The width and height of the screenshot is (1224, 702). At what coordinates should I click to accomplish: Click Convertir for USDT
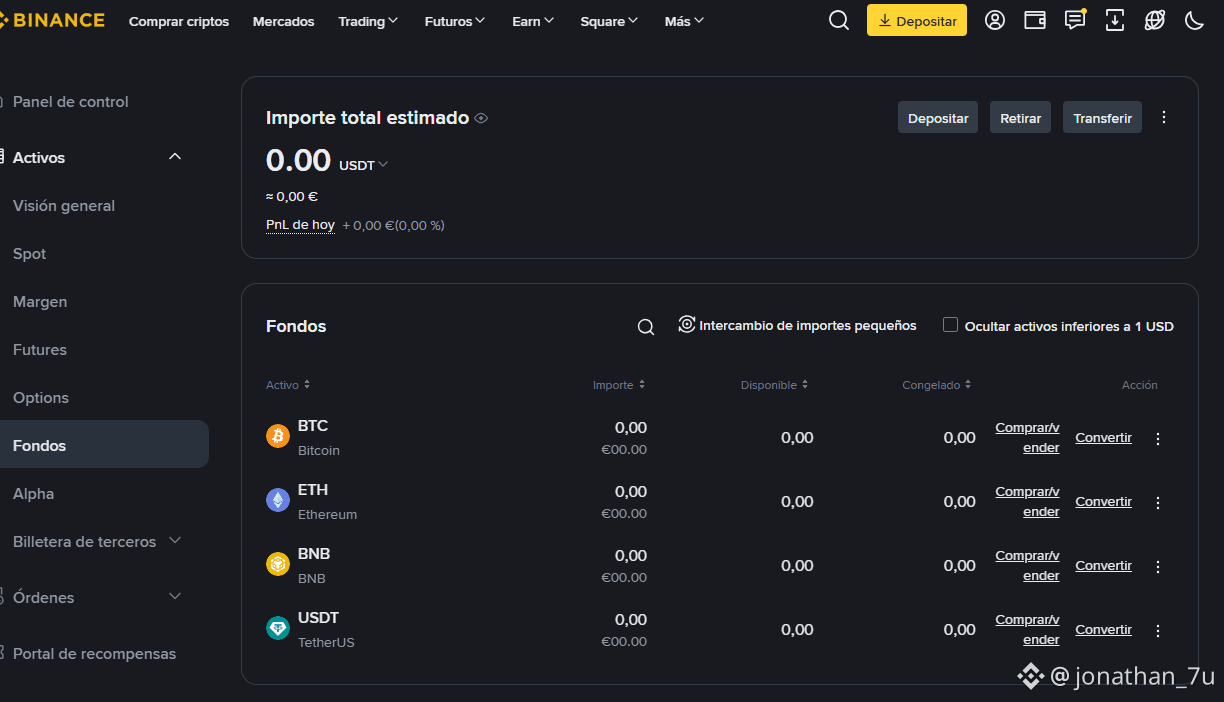click(x=1104, y=630)
